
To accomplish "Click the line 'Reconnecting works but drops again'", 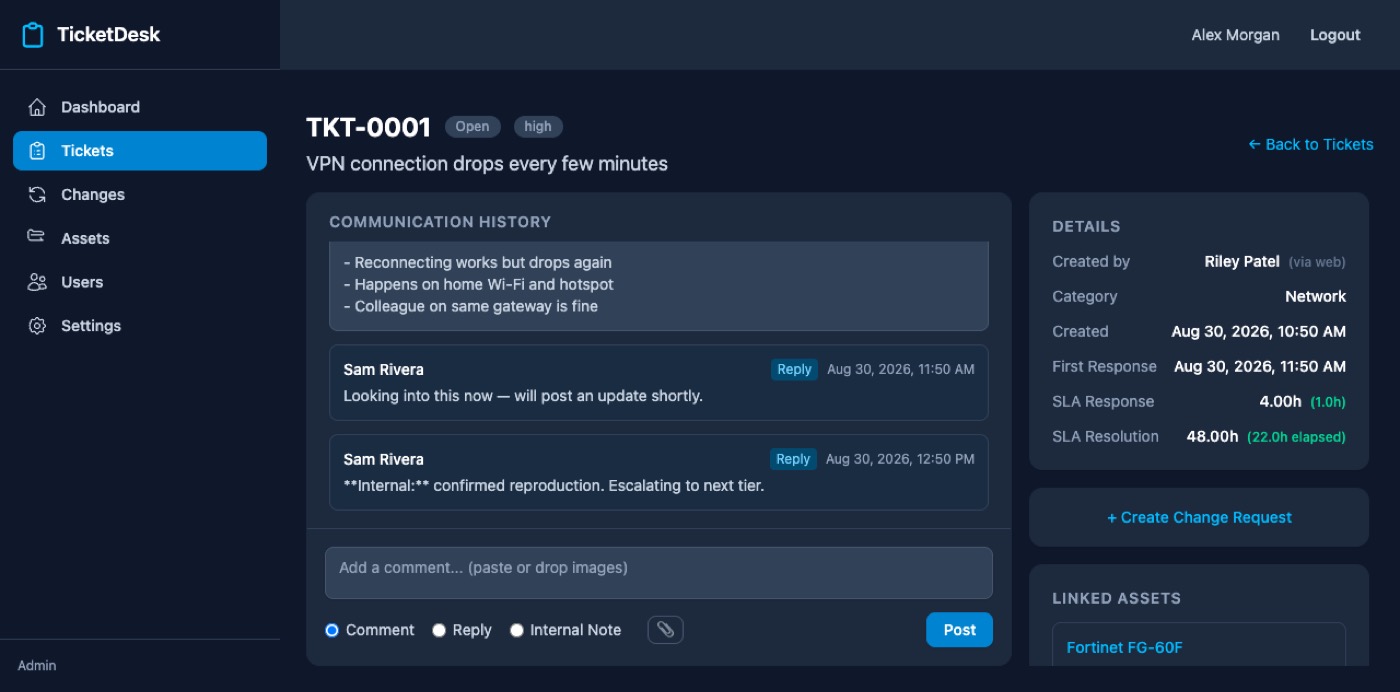I will pos(478,262).
